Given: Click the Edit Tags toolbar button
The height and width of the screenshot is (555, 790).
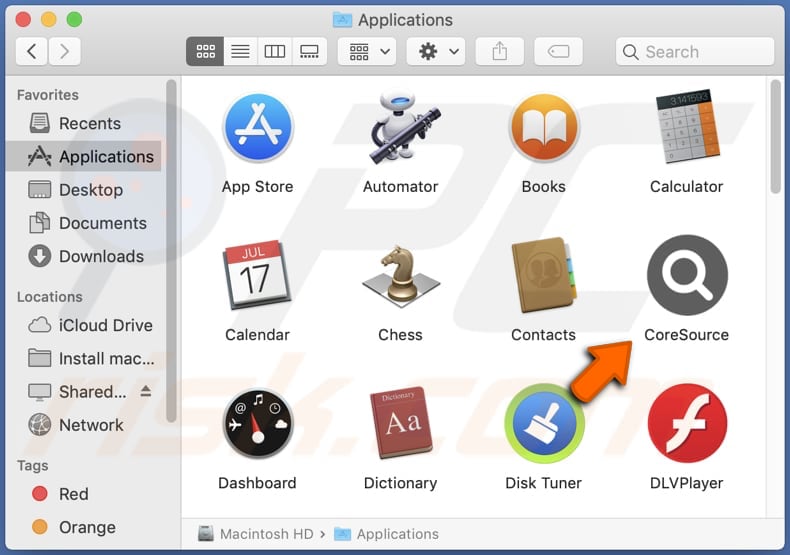Looking at the screenshot, I should coord(558,51).
